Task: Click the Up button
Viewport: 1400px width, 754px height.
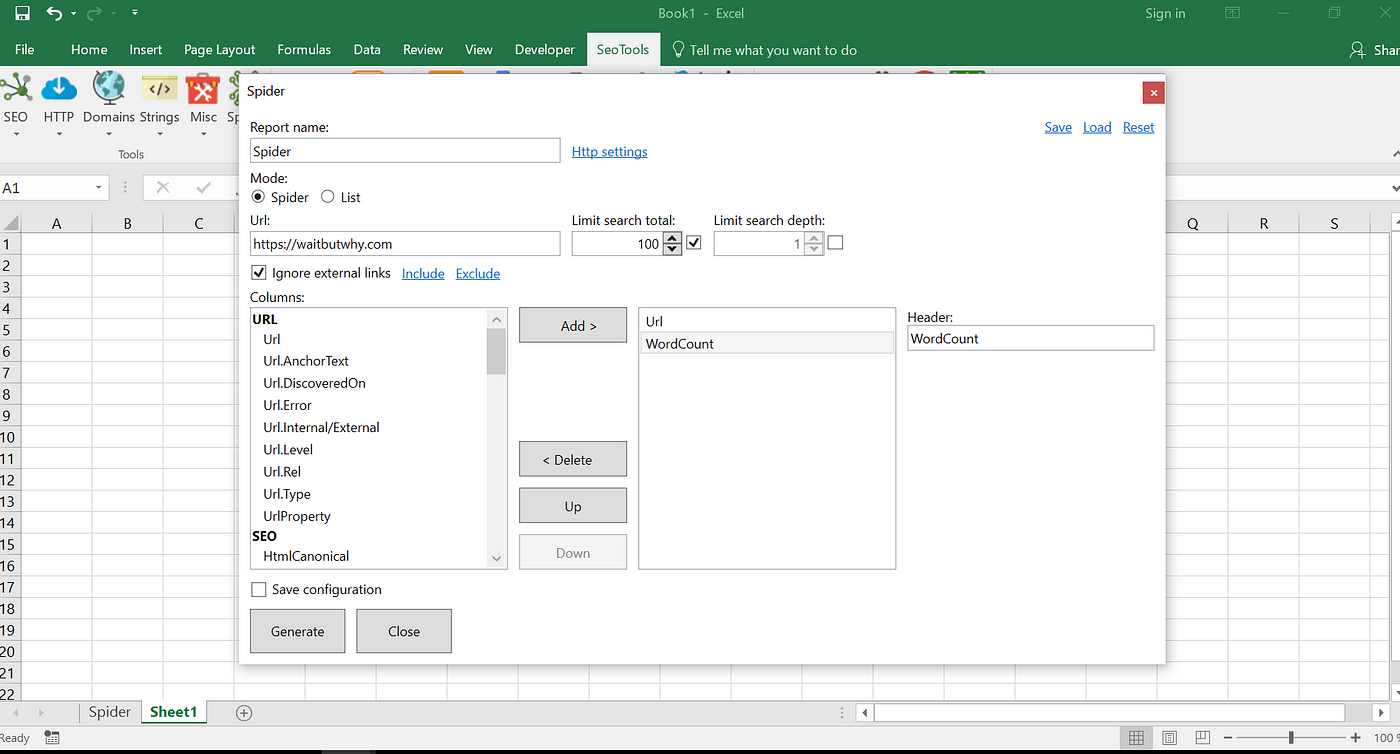Action: click(573, 506)
